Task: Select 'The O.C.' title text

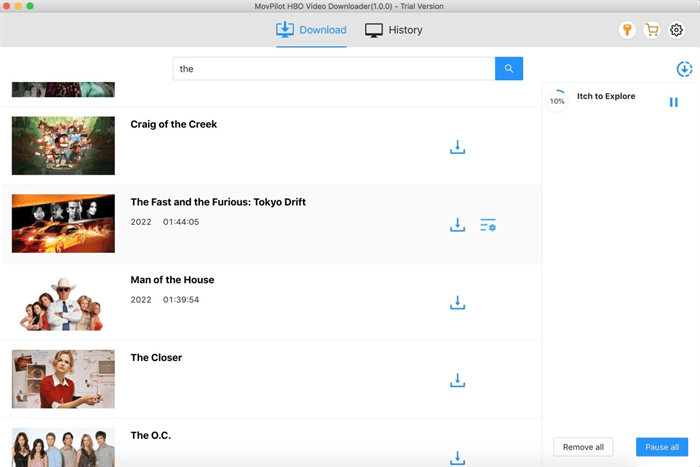Action: (x=150, y=435)
